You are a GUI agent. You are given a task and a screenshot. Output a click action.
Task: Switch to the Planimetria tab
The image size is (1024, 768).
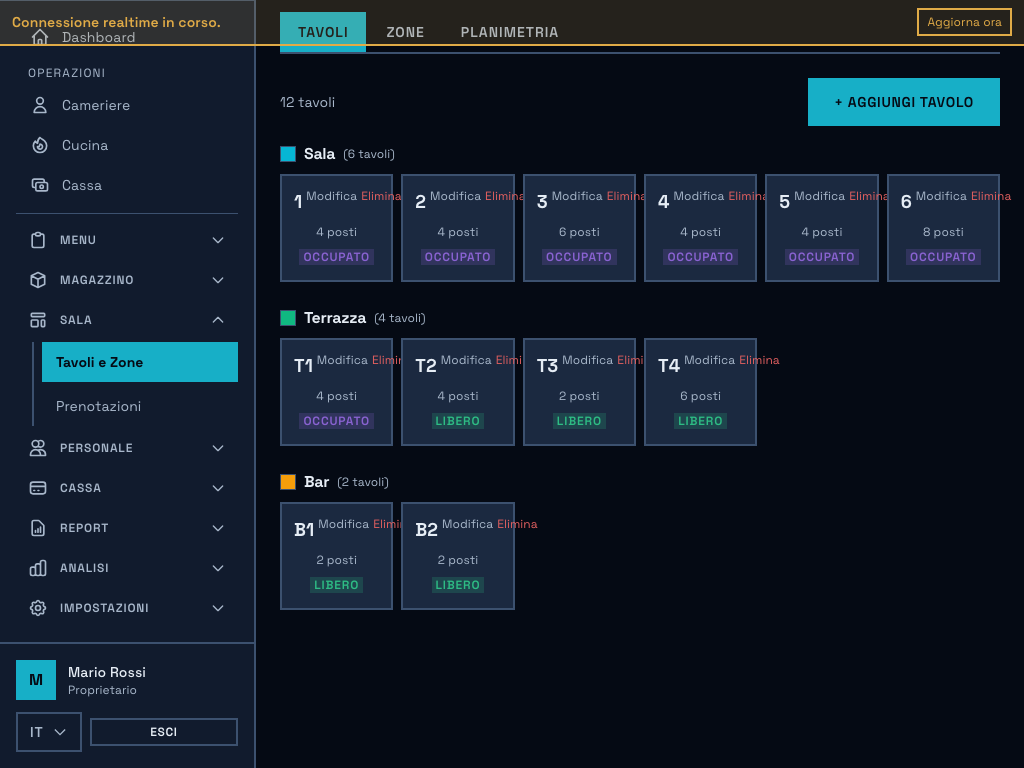[x=509, y=32]
